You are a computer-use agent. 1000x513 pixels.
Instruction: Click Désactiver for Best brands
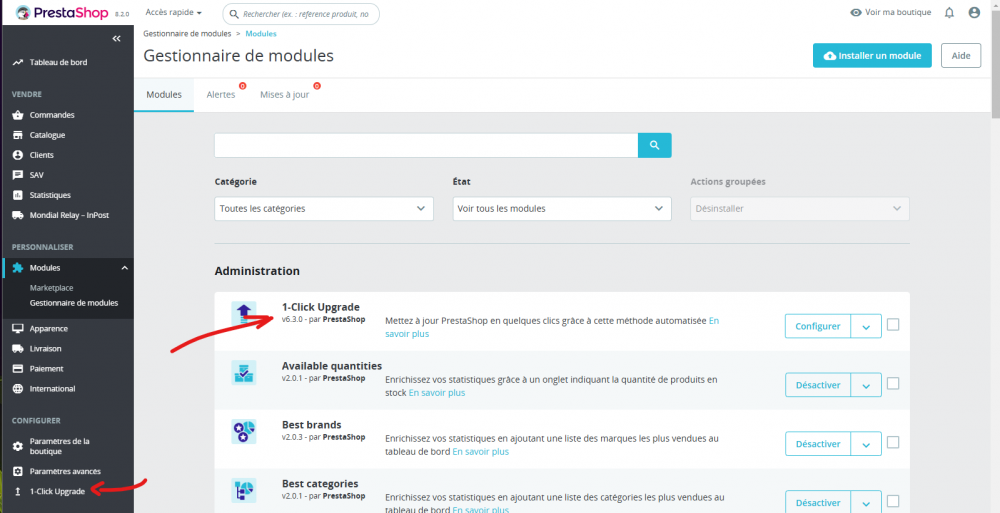click(818, 443)
